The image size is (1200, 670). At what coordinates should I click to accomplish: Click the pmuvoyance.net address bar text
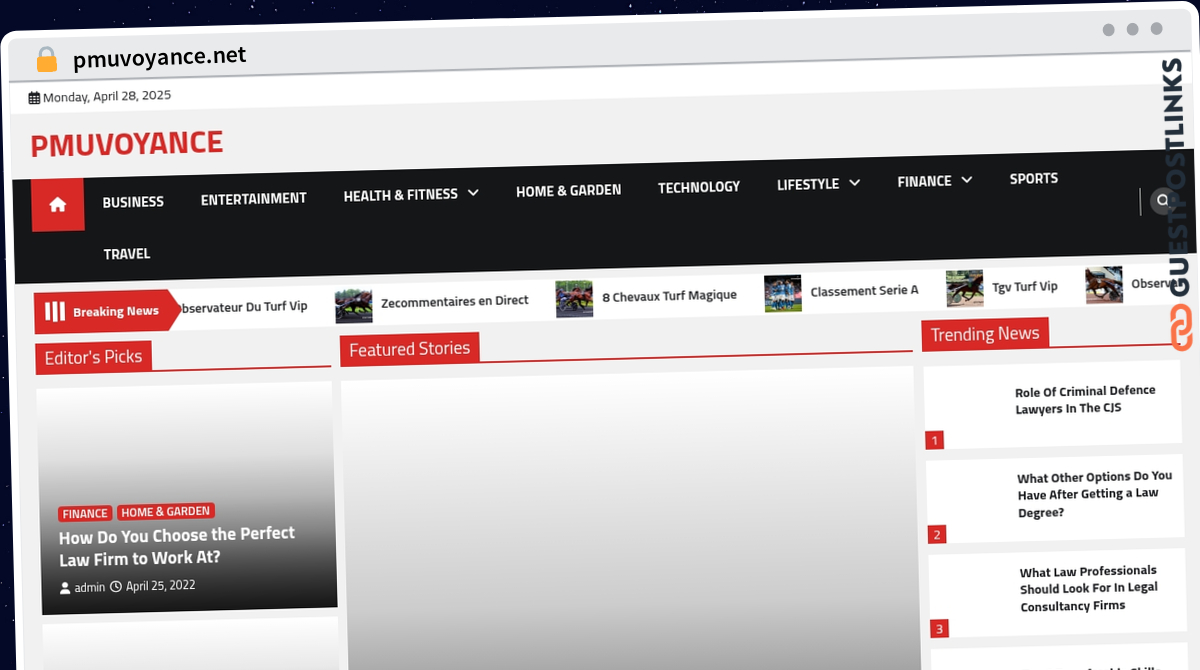tap(160, 58)
